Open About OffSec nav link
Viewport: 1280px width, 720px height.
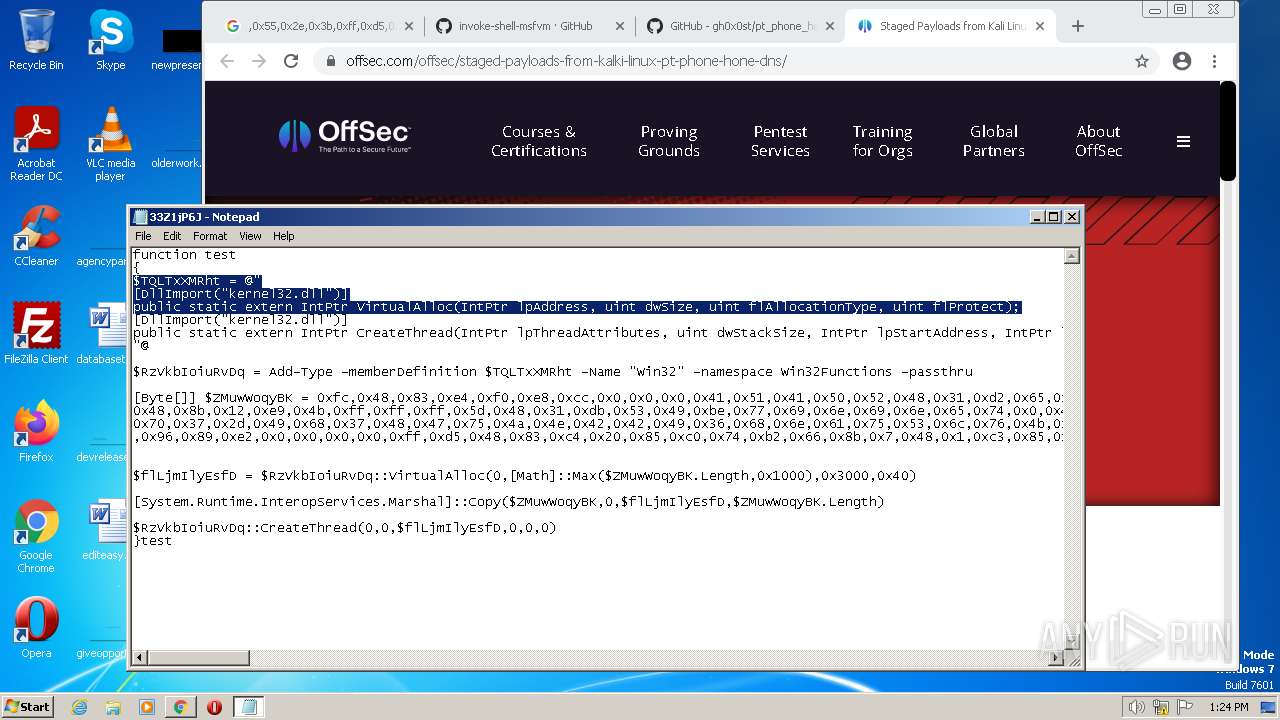pos(1098,141)
